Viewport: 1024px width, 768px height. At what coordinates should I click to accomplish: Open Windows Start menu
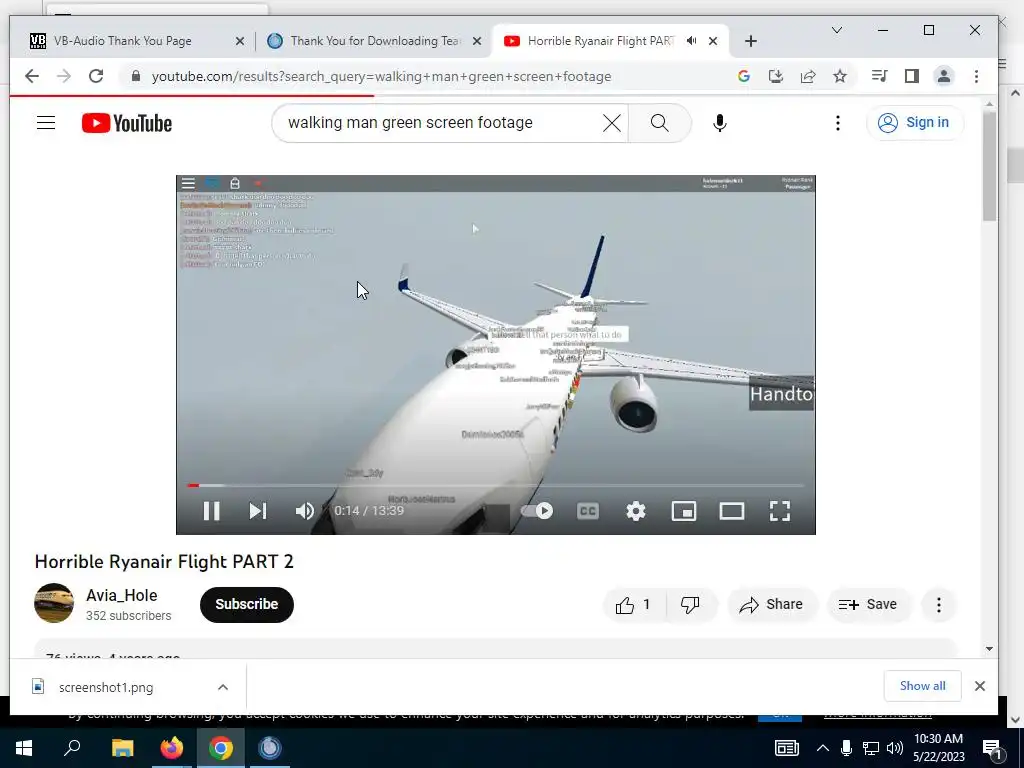[x=24, y=748]
